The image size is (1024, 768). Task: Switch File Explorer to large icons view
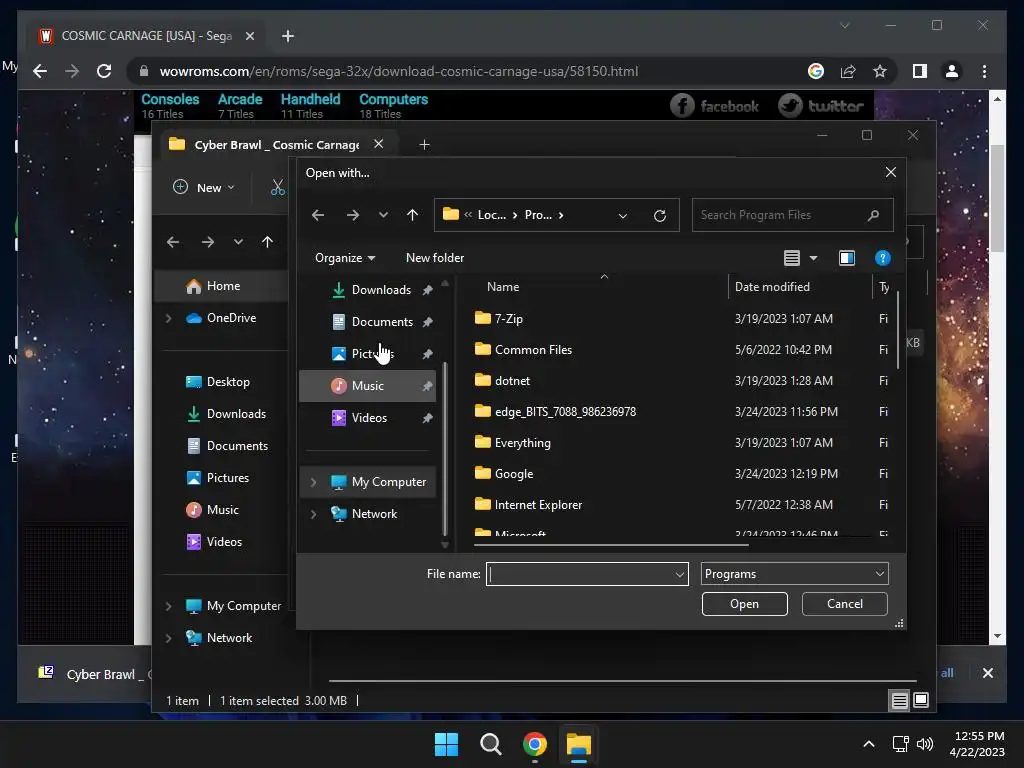[x=921, y=701]
